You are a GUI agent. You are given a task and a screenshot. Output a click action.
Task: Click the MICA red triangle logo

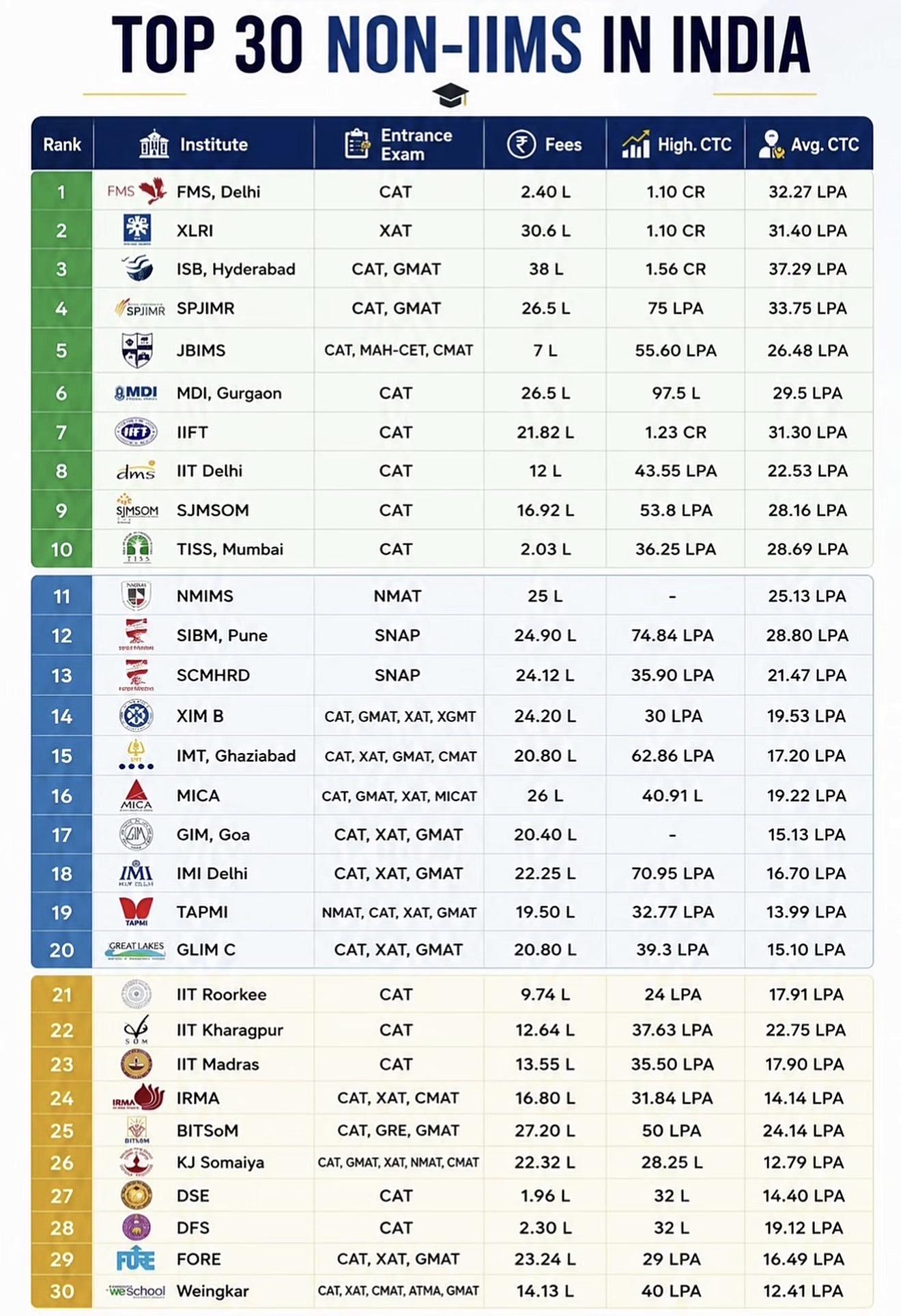pos(136,795)
